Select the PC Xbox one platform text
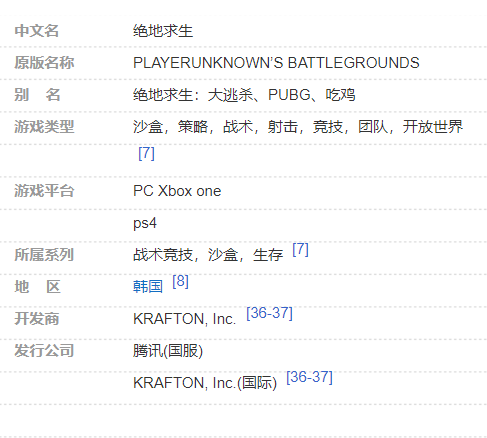The image size is (487, 438). (177, 191)
